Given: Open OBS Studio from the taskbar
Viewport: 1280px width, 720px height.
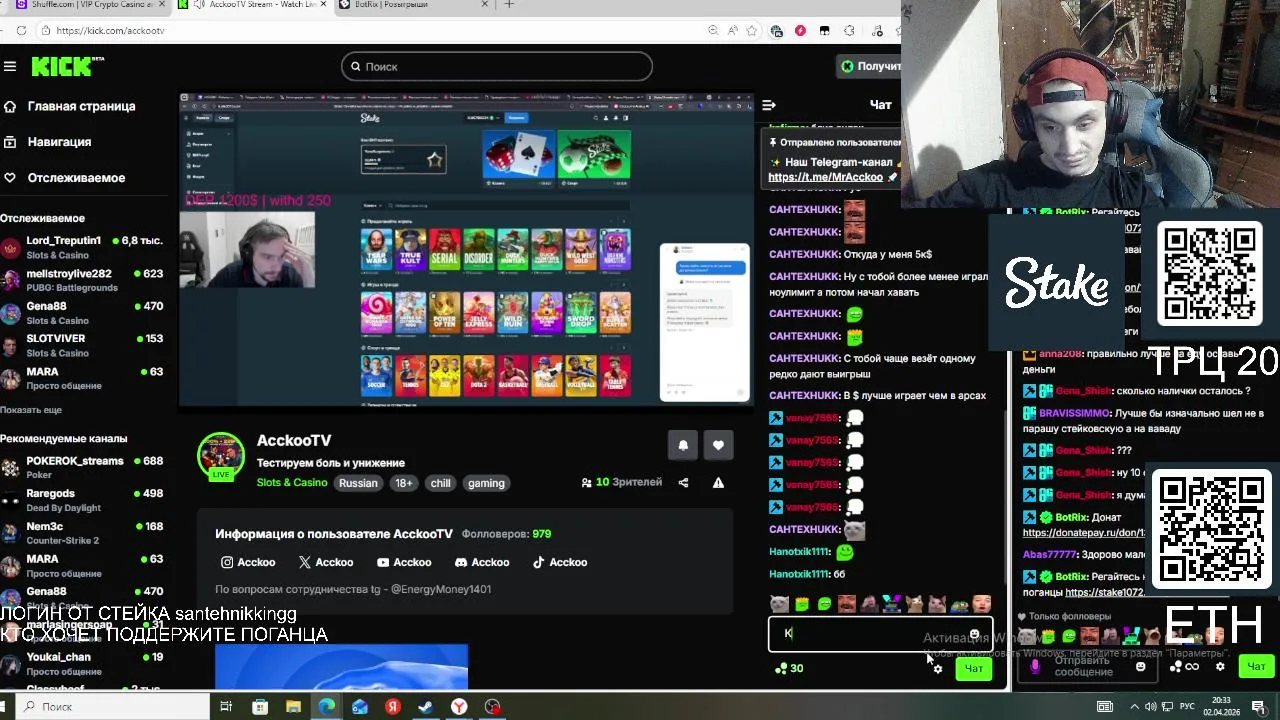Looking at the screenshot, I should click(493, 707).
